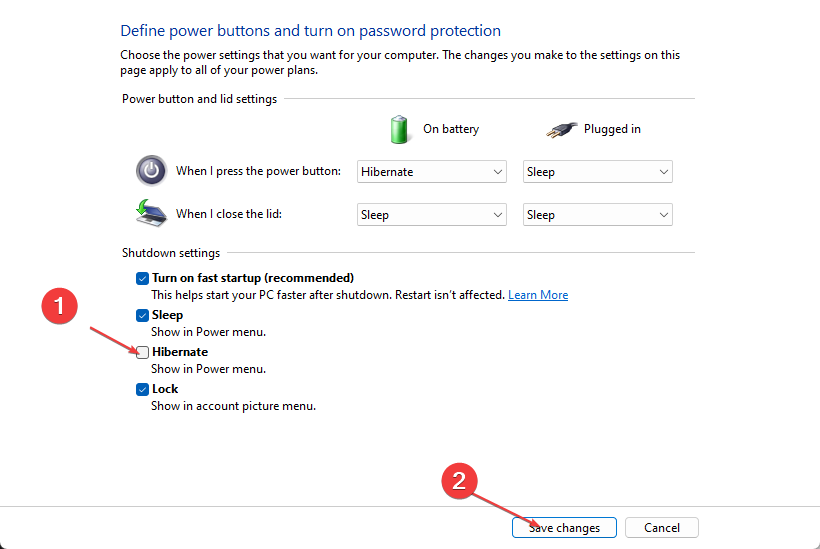Uncheck the Sleep power menu checkbox
Screen dimensions: 820x549
coord(142,315)
